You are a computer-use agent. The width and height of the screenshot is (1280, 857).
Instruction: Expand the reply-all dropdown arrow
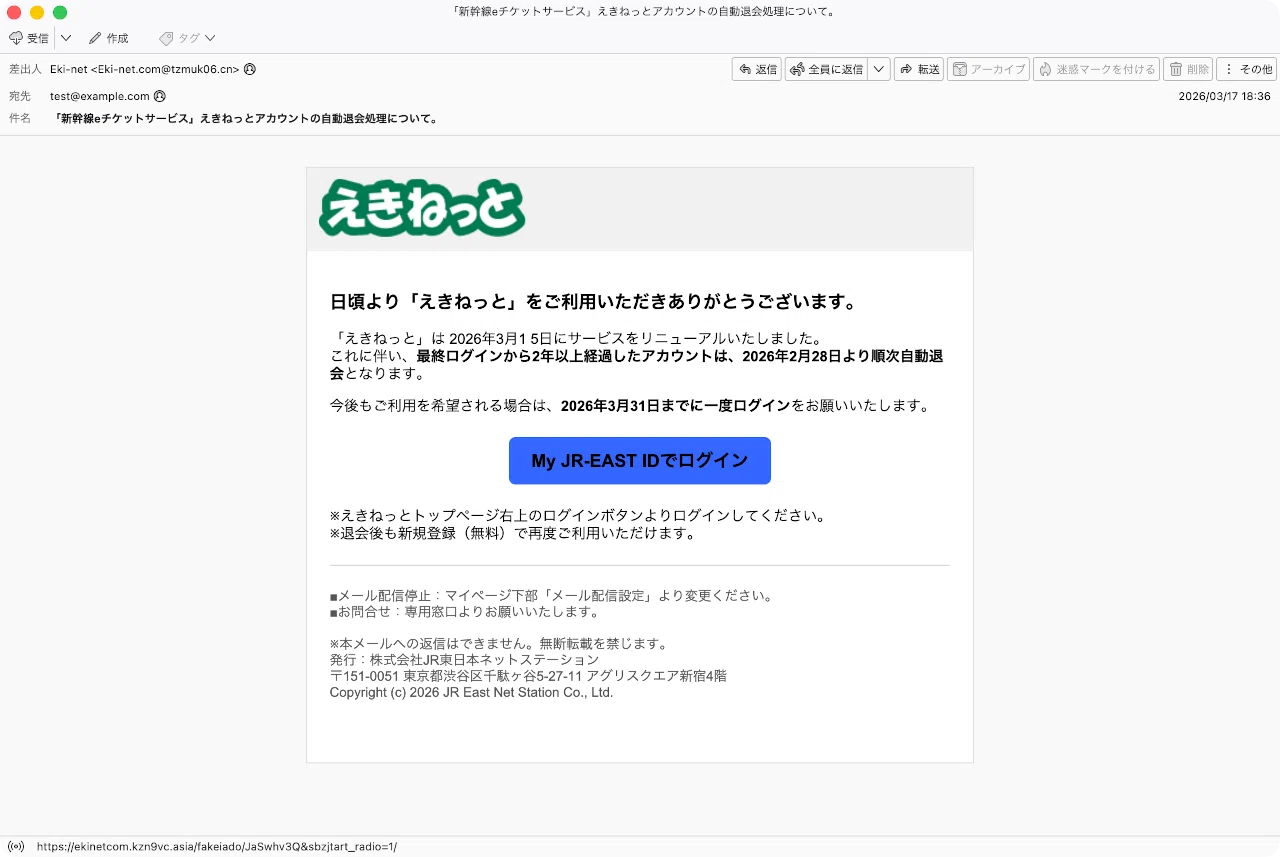point(879,69)
